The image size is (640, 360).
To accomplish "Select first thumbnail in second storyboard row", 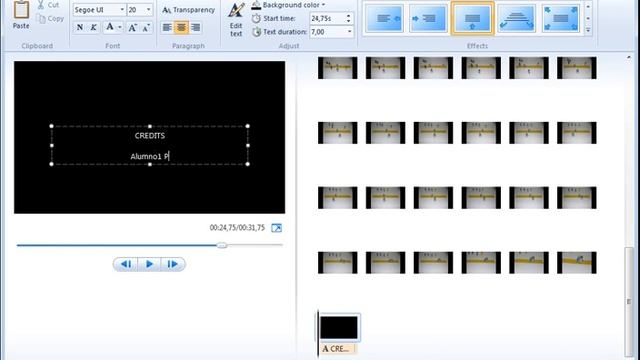I will pyautogui.click(x=338, y=133).
